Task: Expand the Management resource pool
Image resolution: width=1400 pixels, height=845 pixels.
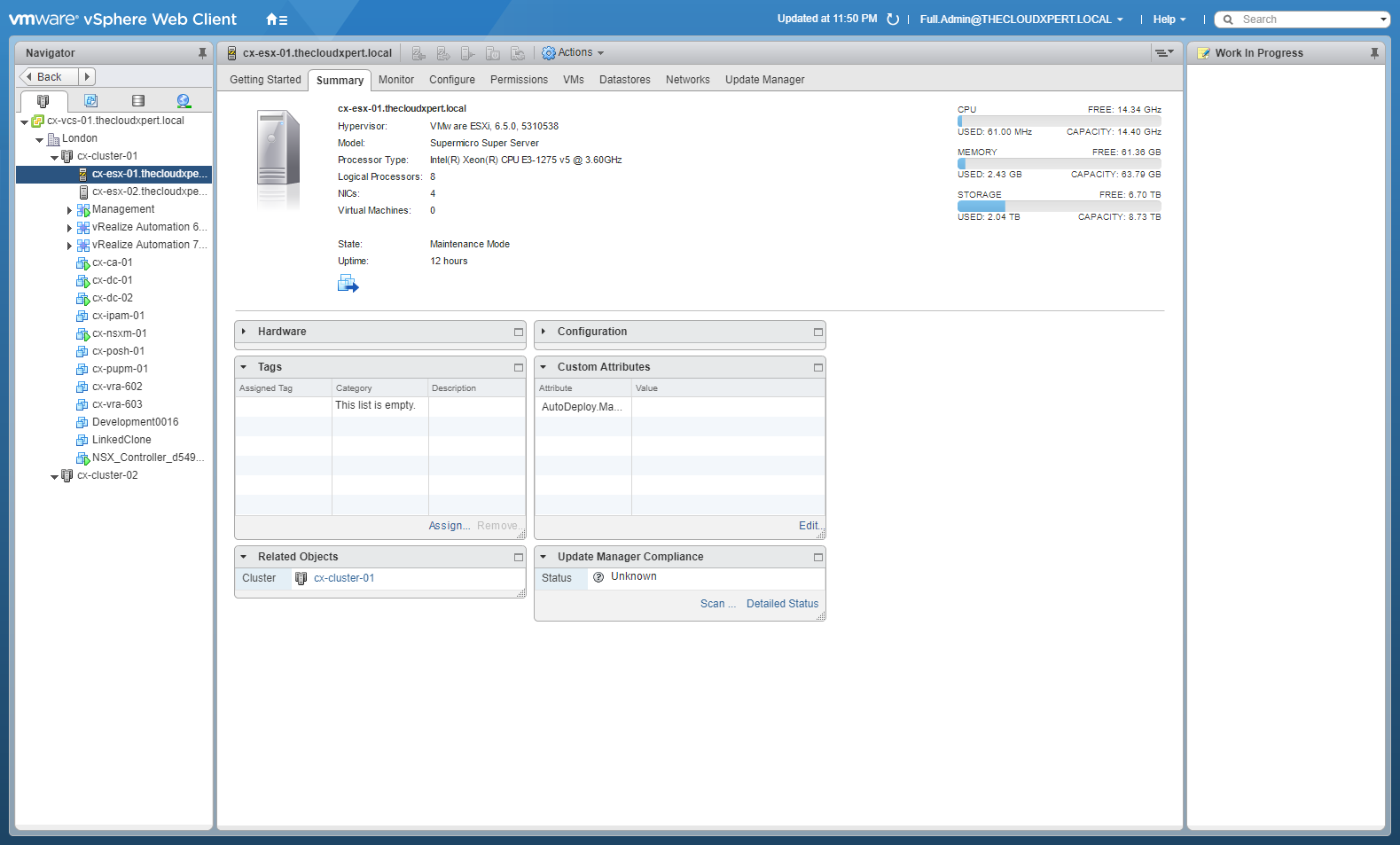Action: (x=69, y=210)
